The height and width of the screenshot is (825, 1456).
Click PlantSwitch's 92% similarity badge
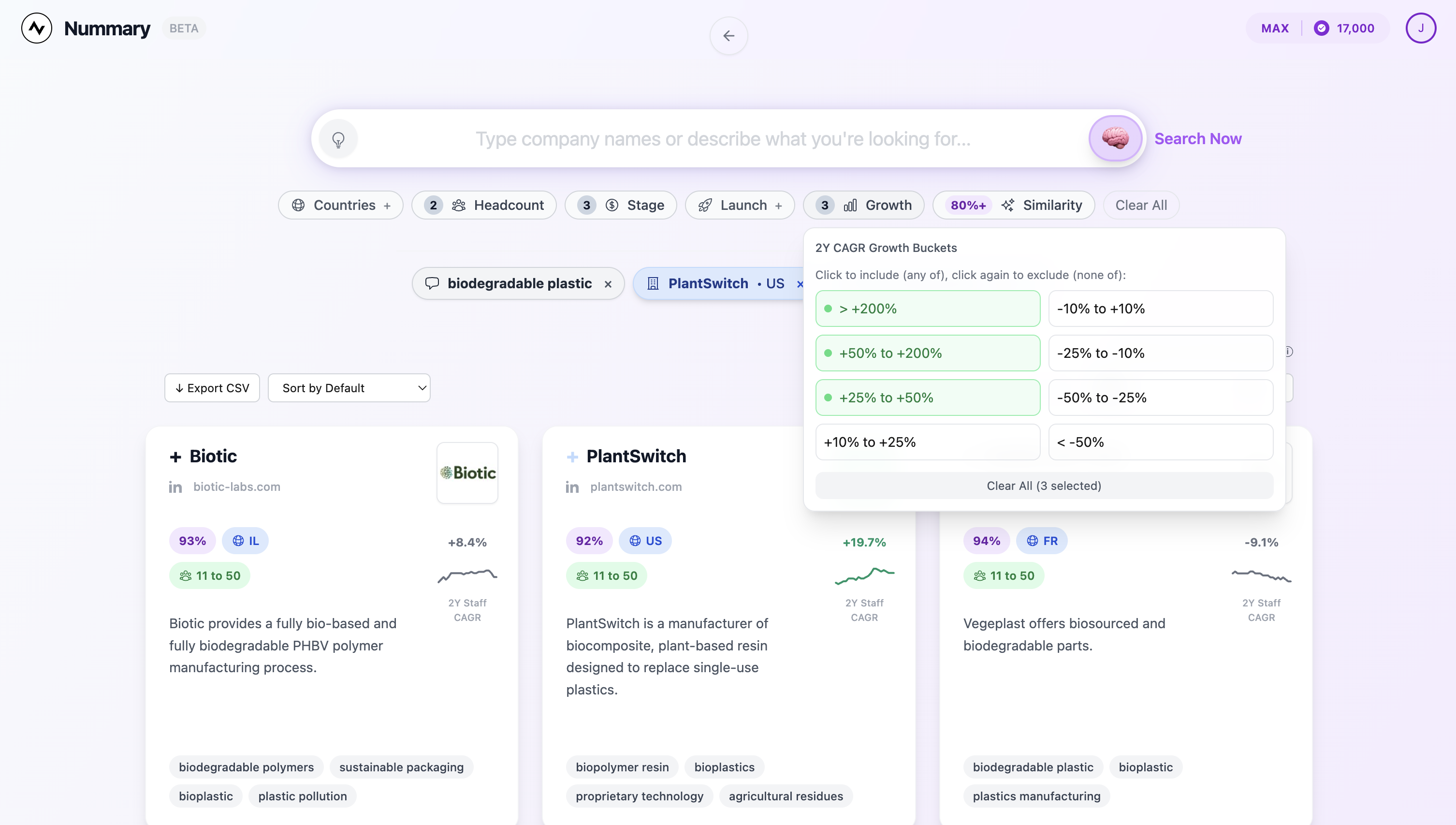pos(590,541)
